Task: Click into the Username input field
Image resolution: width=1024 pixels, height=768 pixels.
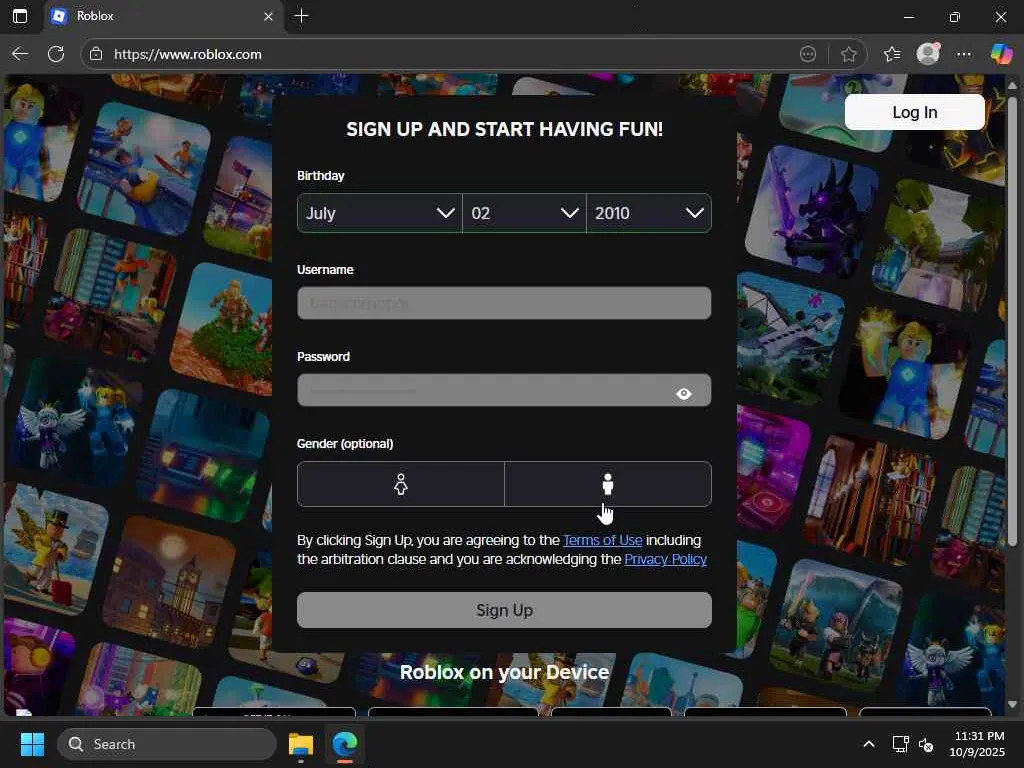Action: 504,303
